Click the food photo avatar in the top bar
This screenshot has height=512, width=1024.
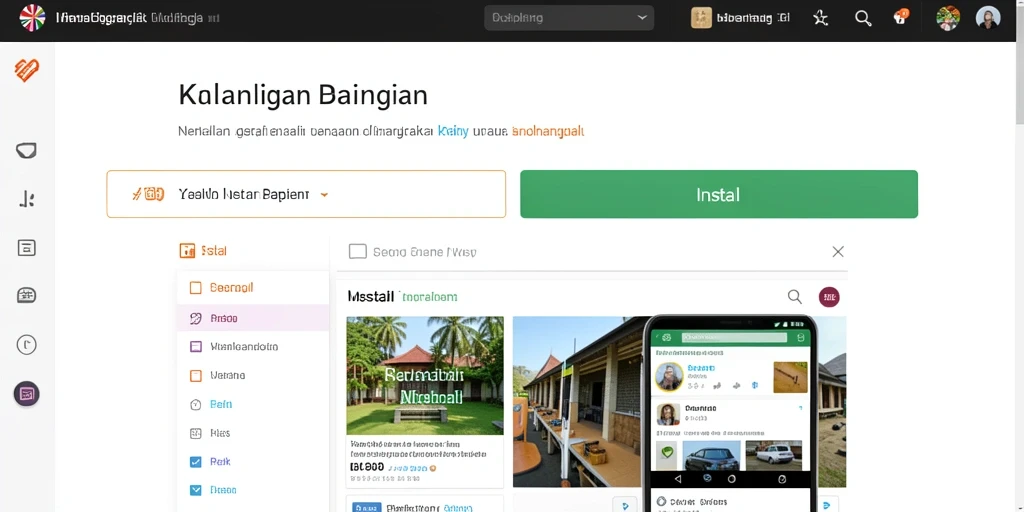click(x=948, y=18)
